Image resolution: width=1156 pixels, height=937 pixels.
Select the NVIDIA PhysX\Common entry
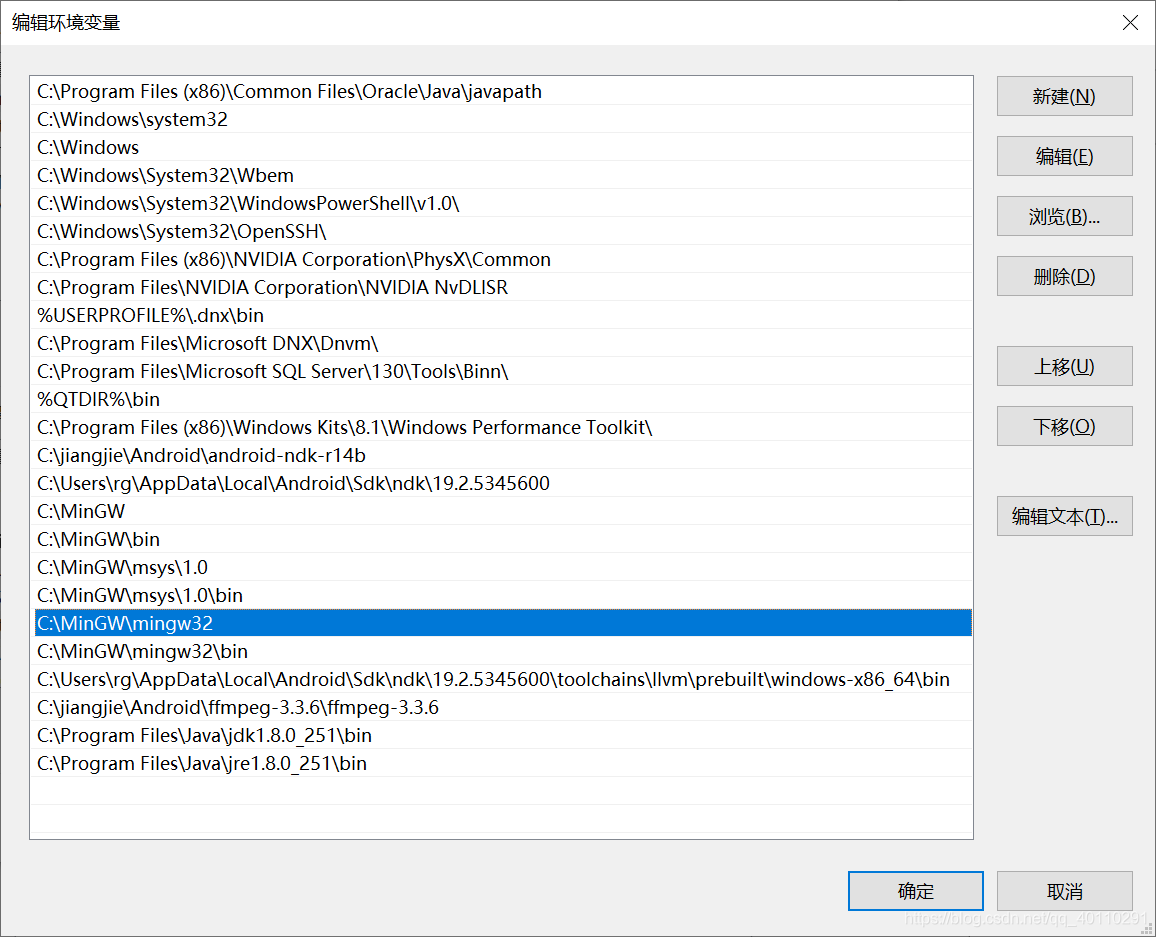[503, 259]
